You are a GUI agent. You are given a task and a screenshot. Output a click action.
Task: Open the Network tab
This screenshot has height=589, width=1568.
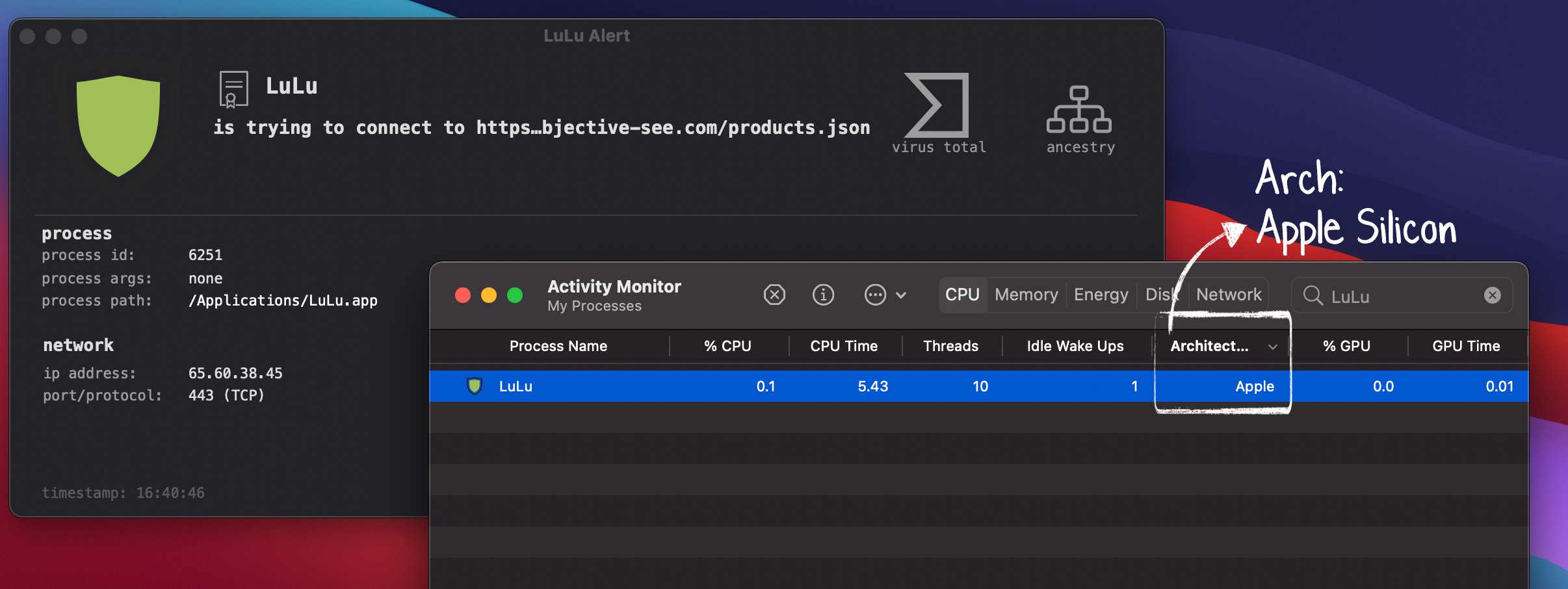tap(1228, 294)
